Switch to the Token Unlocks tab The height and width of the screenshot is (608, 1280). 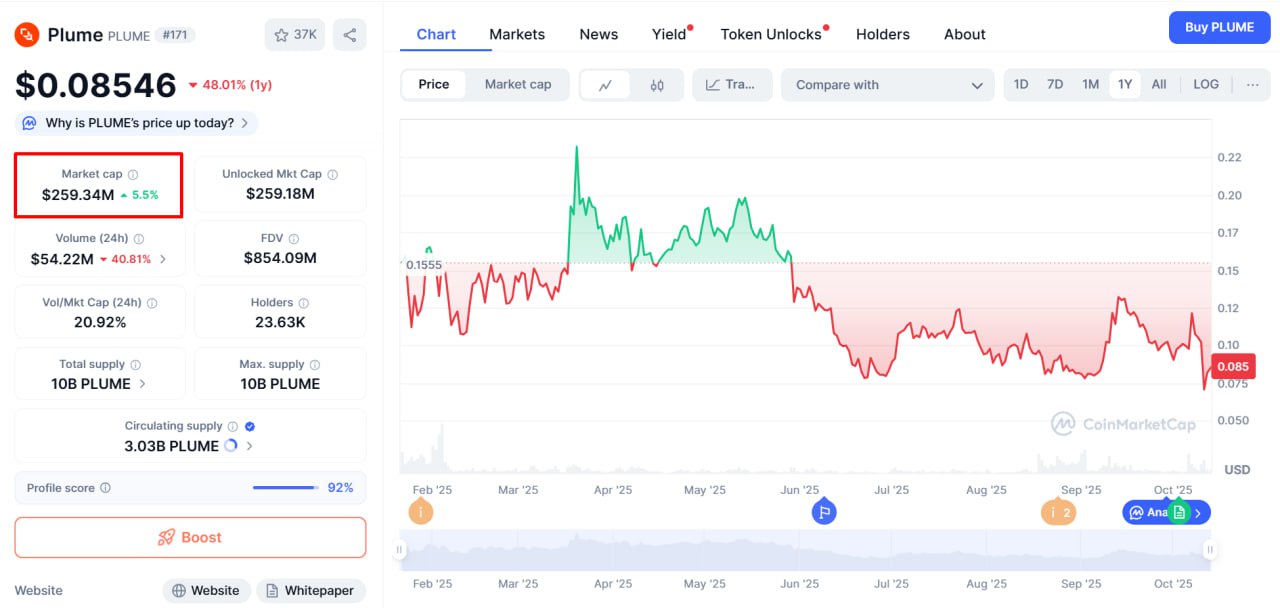[771, 34]
